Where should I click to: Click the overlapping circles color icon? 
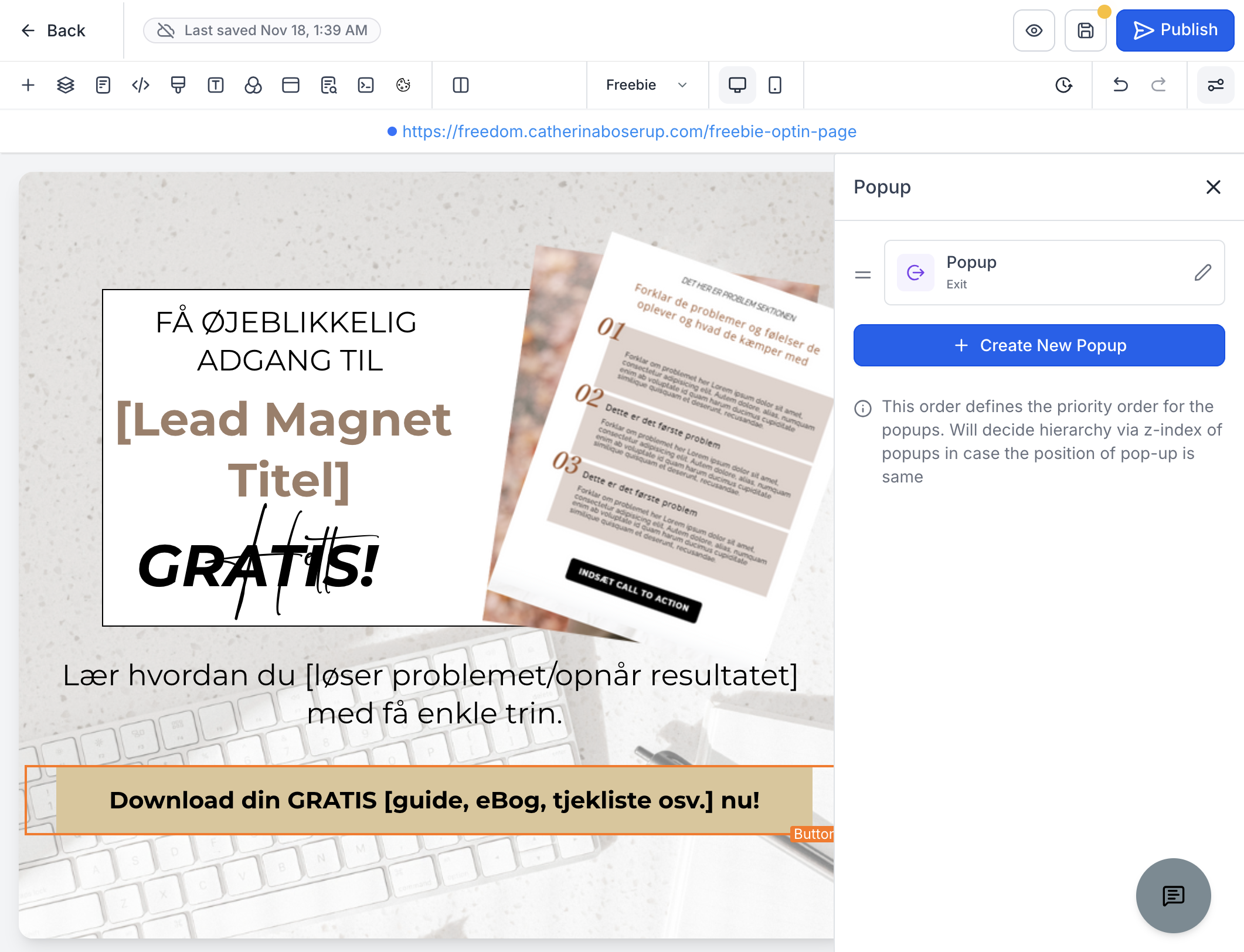(x=253, y=85)
